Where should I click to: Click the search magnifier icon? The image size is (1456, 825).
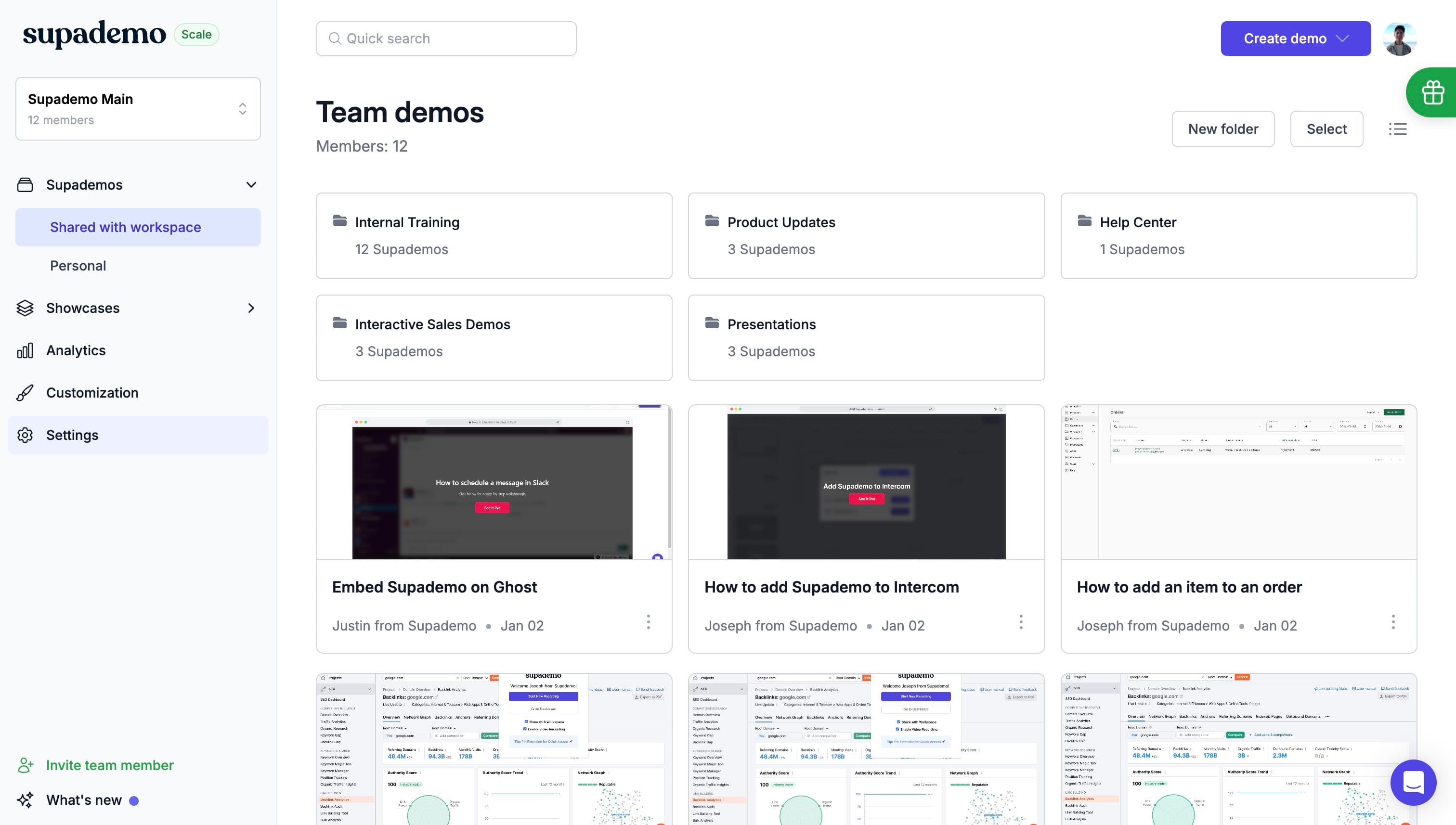pyautogui.click(x=335, y=39)
